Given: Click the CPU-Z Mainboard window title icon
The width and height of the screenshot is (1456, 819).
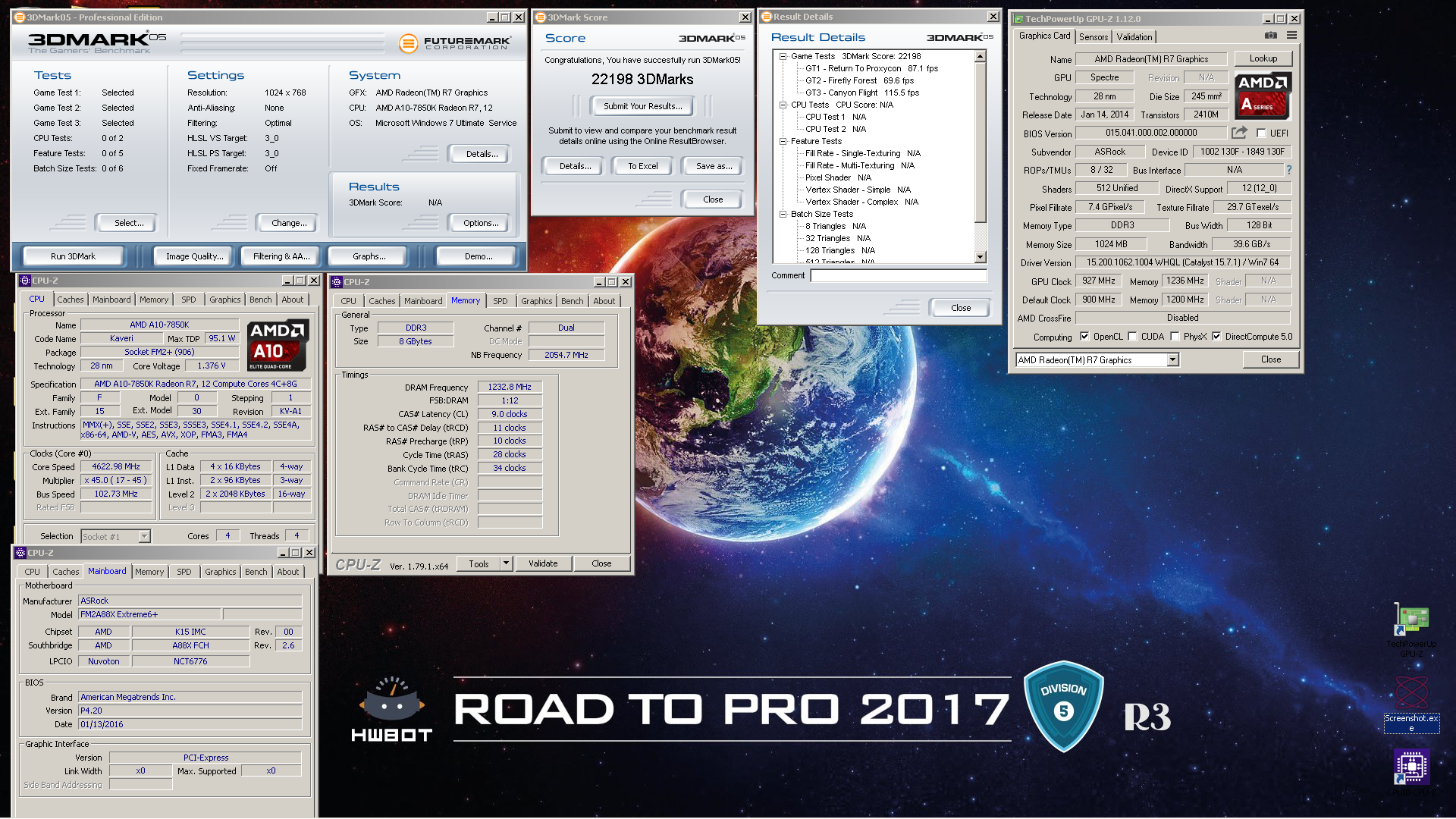Looking at the screenshot, I should click(x=20, y=553).
